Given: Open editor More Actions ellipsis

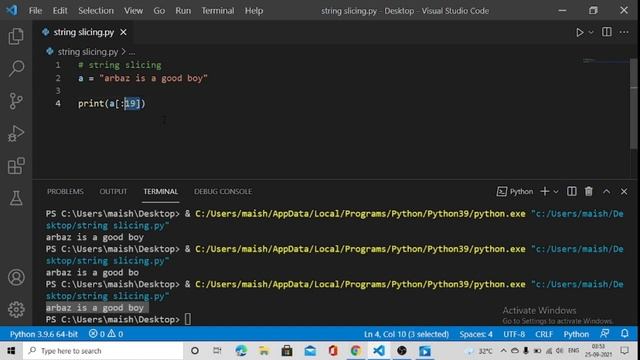Looking at the screenshot, I should [x=624, y=32].
